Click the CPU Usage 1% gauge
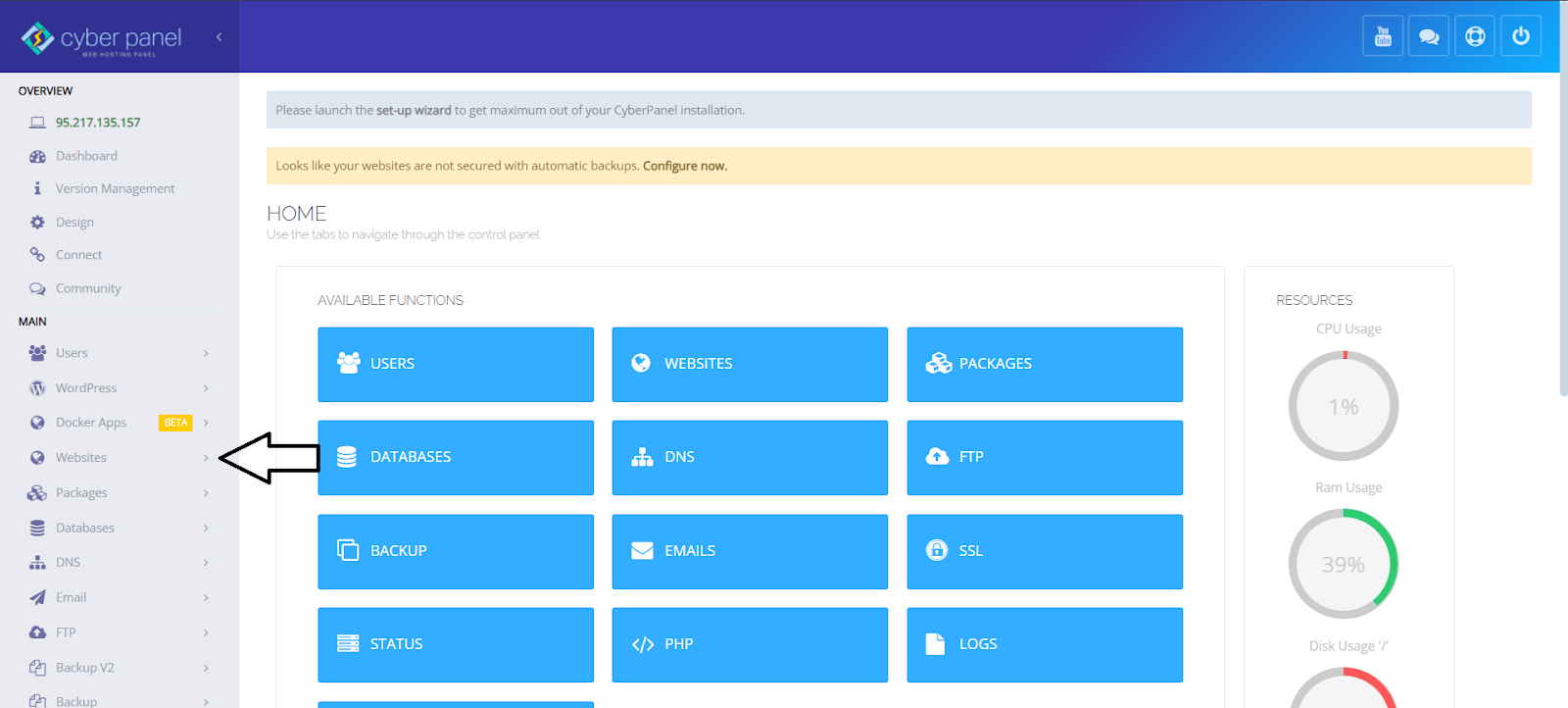1568x708 pixels. [x=1344, y=406]
